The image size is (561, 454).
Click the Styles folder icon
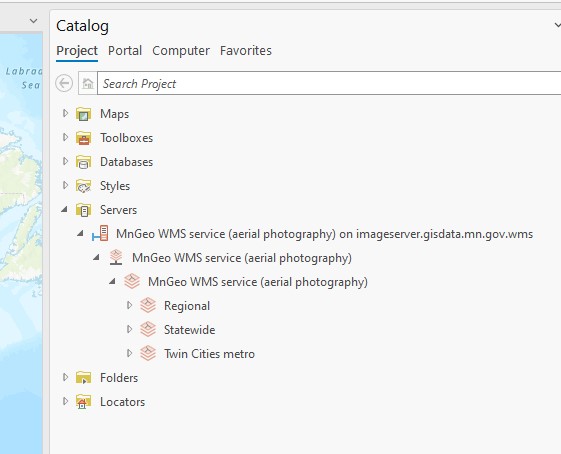(84, 186)
